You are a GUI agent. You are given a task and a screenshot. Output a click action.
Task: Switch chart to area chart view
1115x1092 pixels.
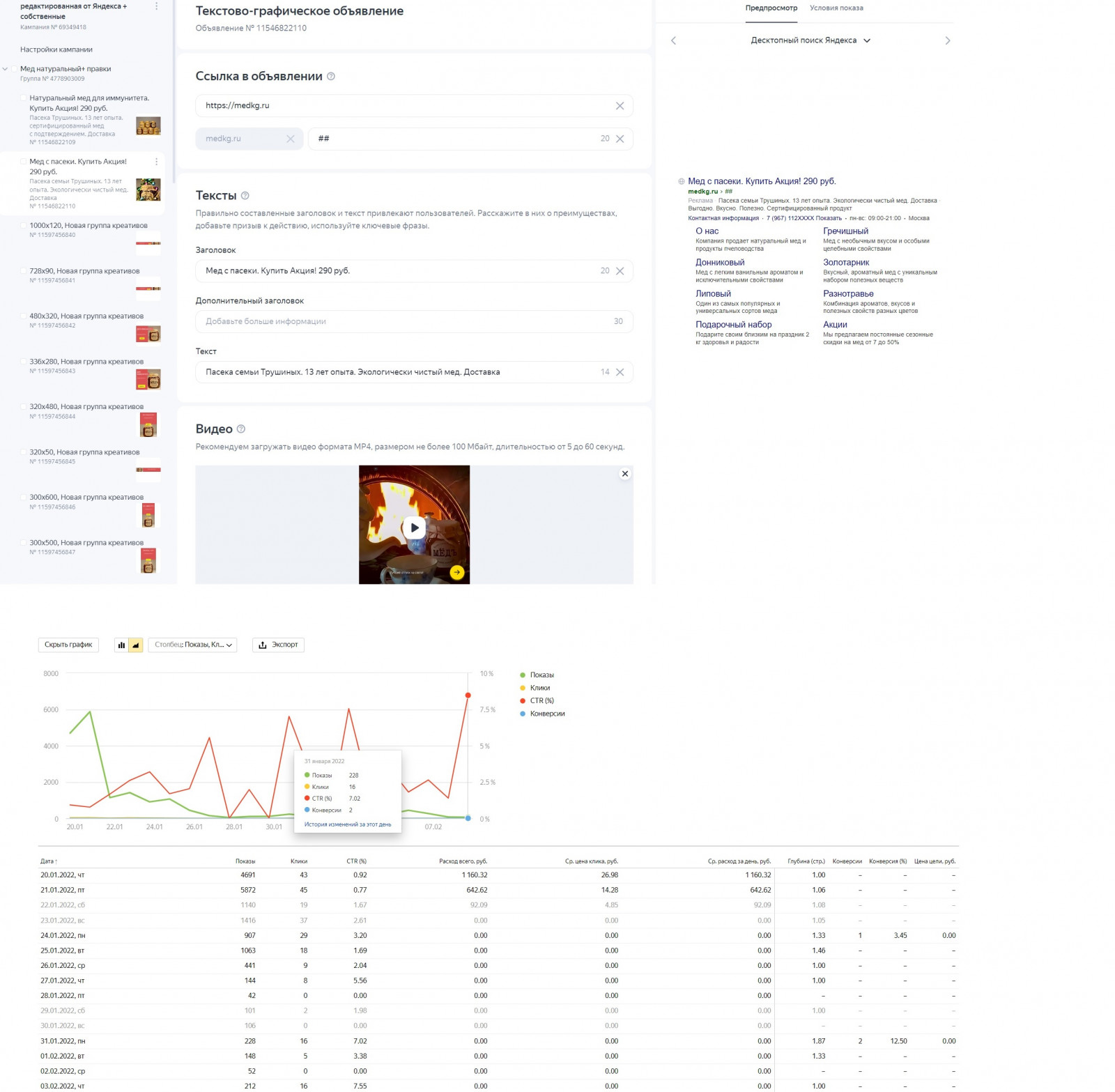136,645
